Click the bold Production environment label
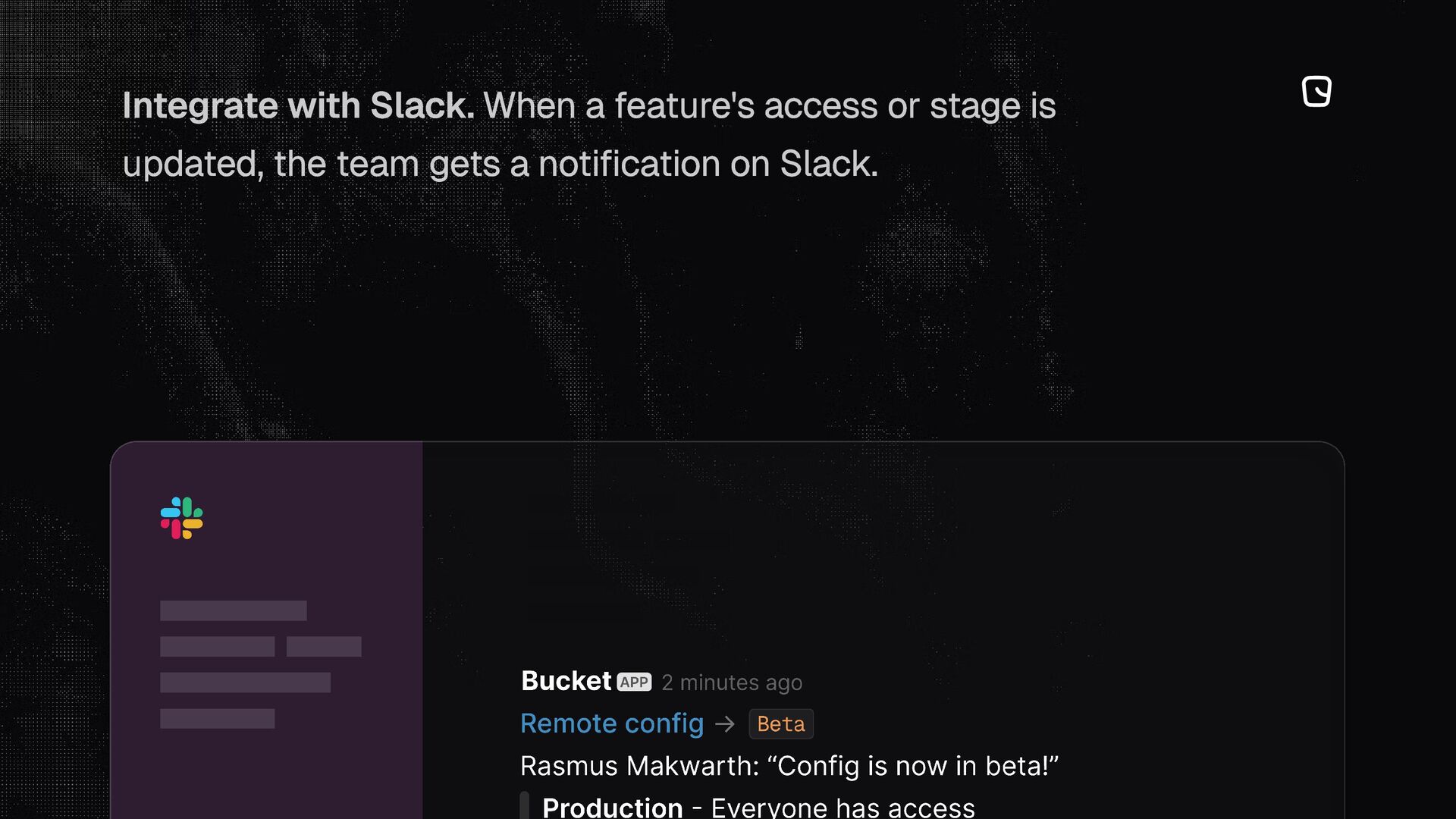Image resolution: width=1456 pixels, height=819 pixels. pos(613,807)
